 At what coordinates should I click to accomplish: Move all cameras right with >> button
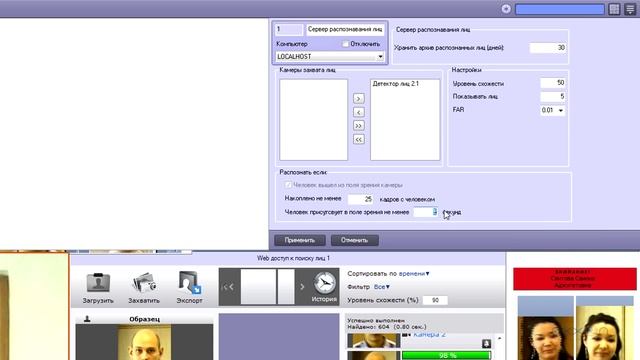click(358, 126)
